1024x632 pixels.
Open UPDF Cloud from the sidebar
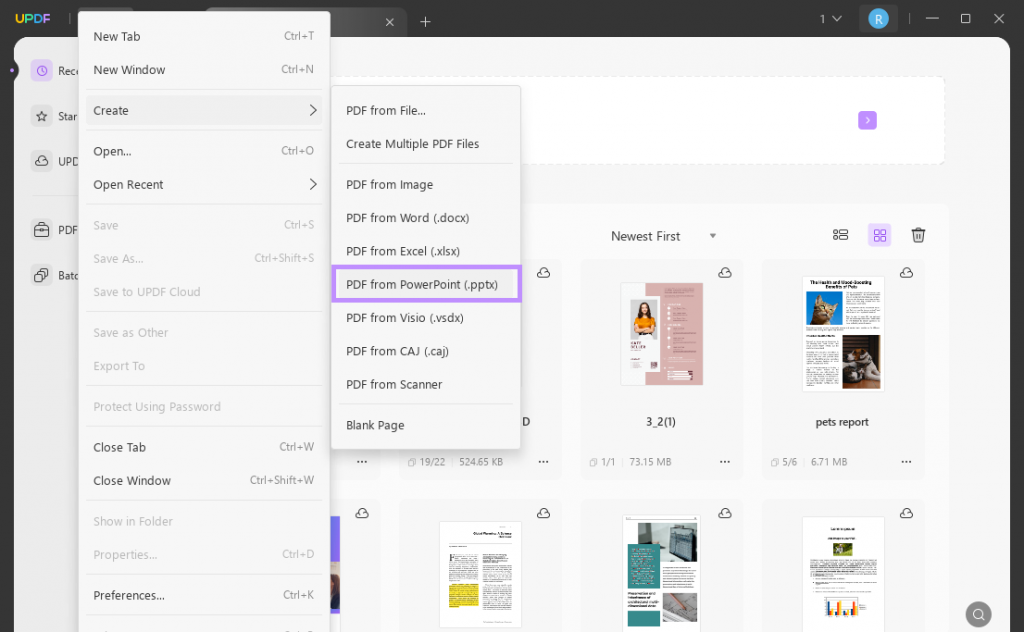click(44, 162)
